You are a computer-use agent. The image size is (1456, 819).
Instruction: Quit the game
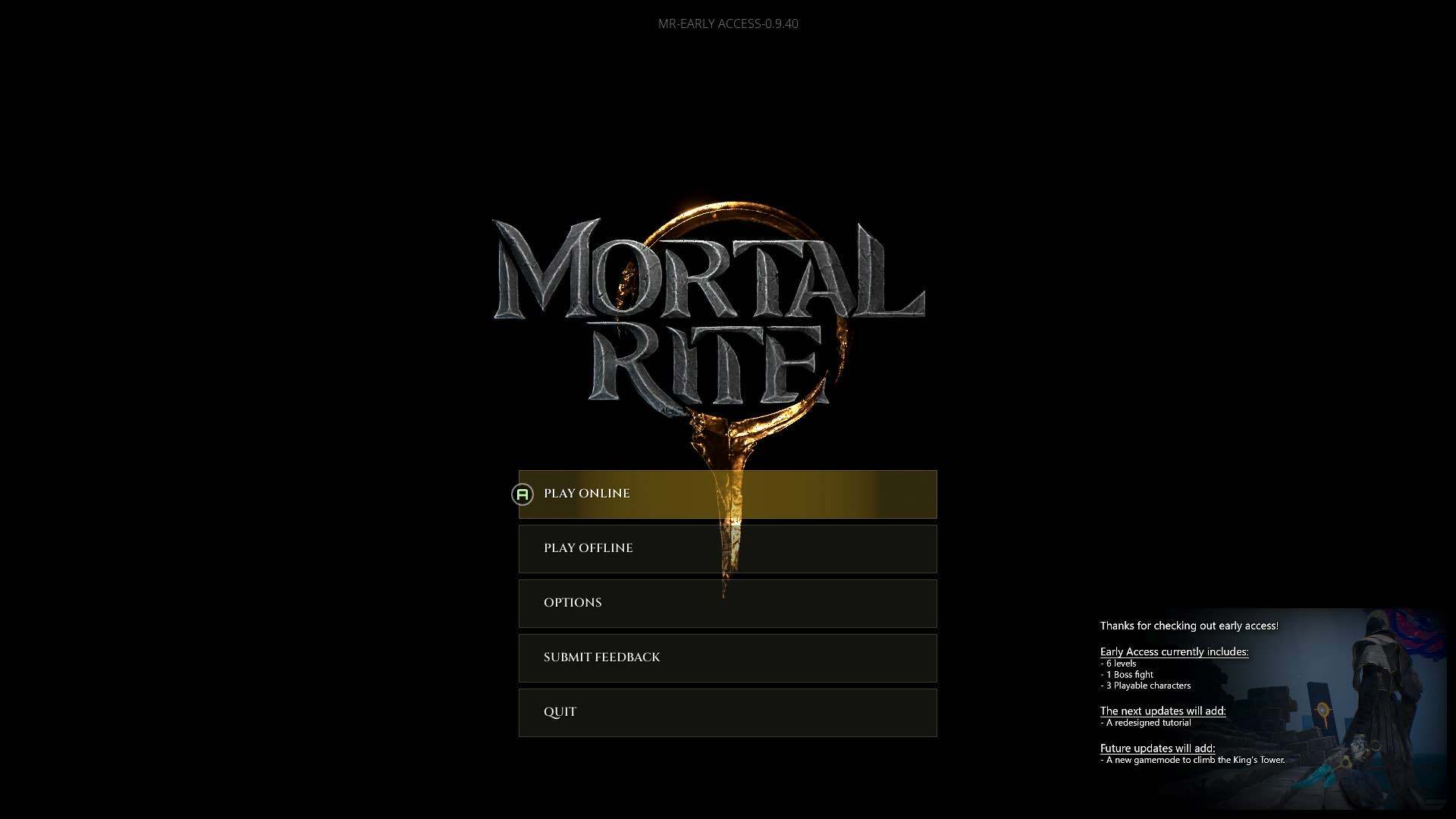click(728, 712)
